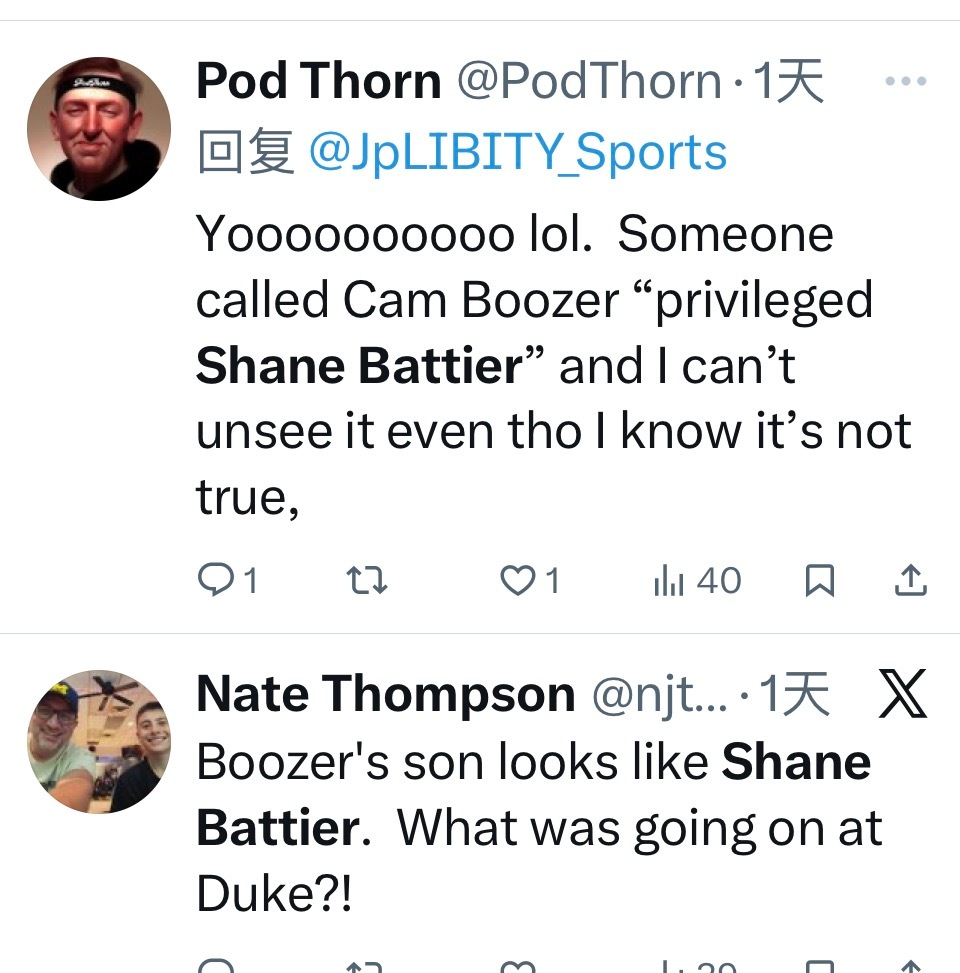Tap bold "Shane Battier" in Pod Thorn's tweet

point(359,366)
